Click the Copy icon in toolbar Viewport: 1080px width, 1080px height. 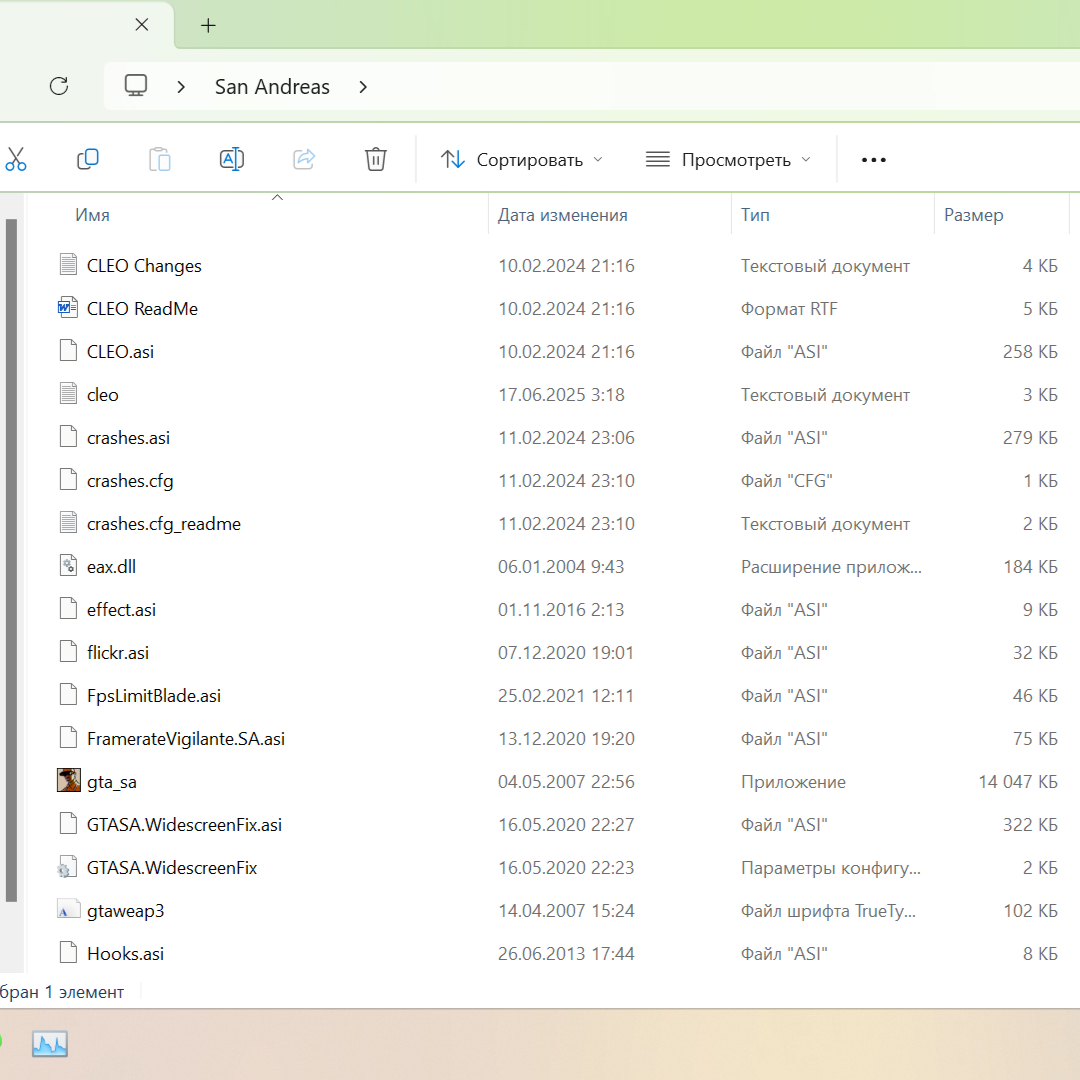coord(88,159)
